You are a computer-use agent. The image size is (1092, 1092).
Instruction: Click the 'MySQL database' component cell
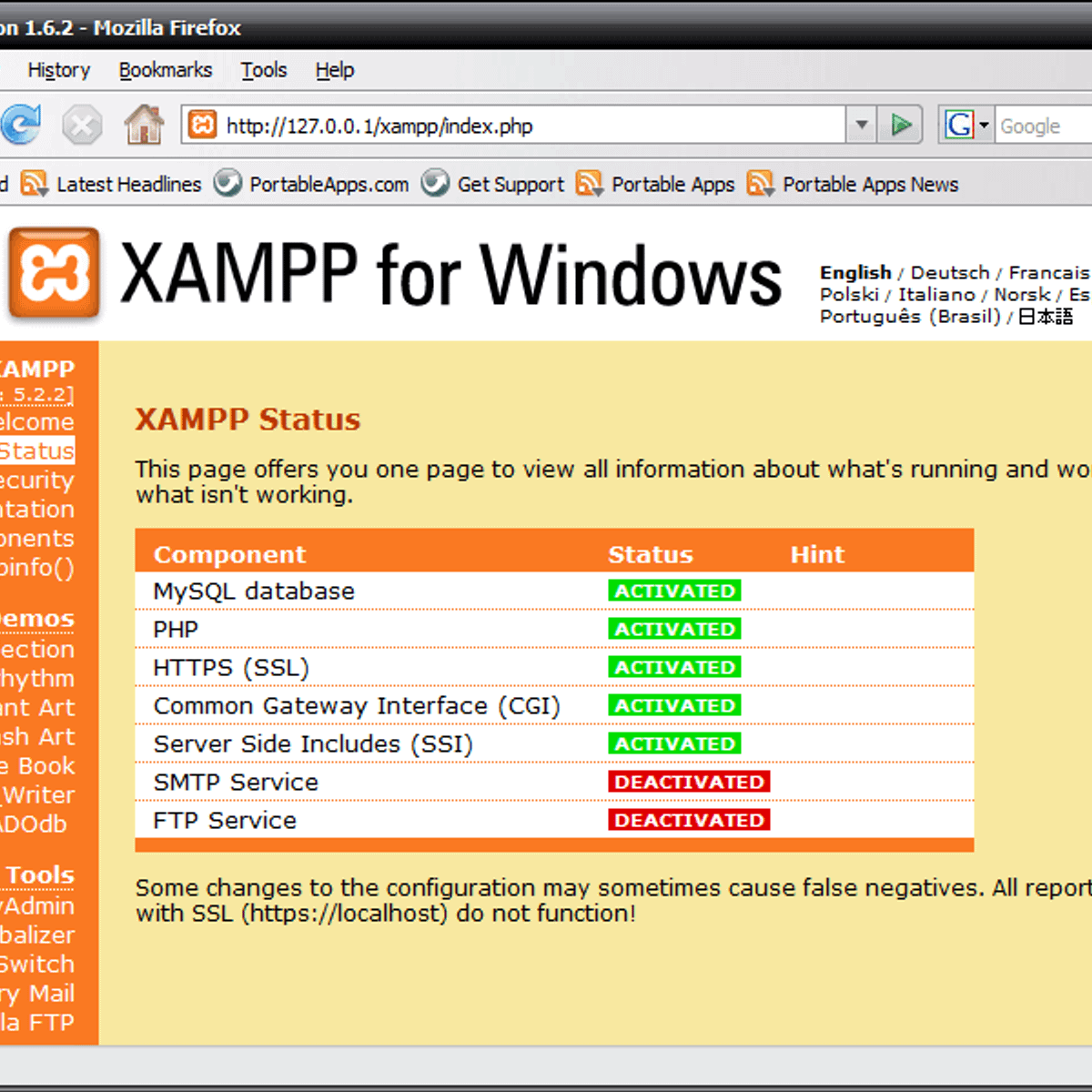(254, 591)
